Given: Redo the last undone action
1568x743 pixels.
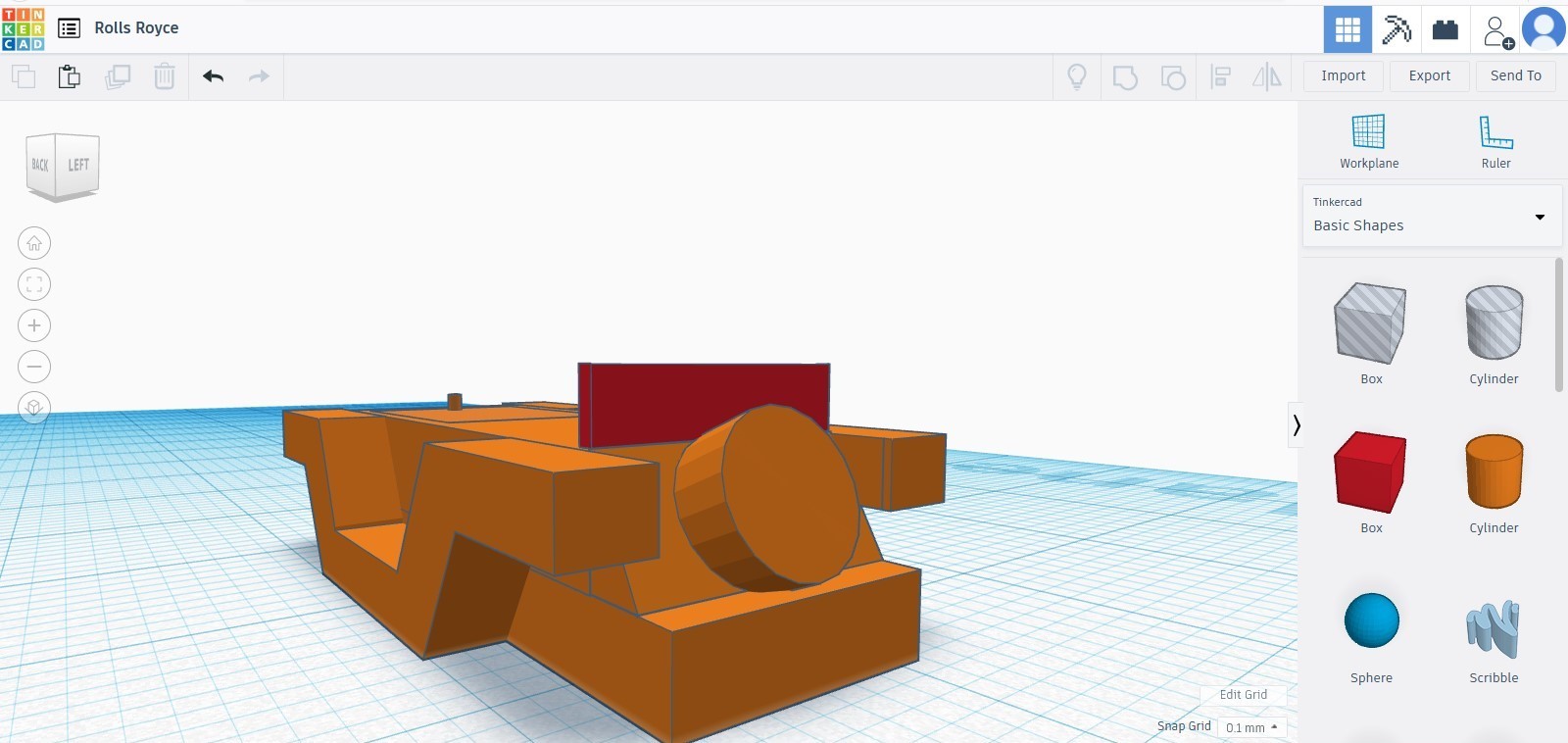Looking at the screenshot, I should click(x=259, y=76).
